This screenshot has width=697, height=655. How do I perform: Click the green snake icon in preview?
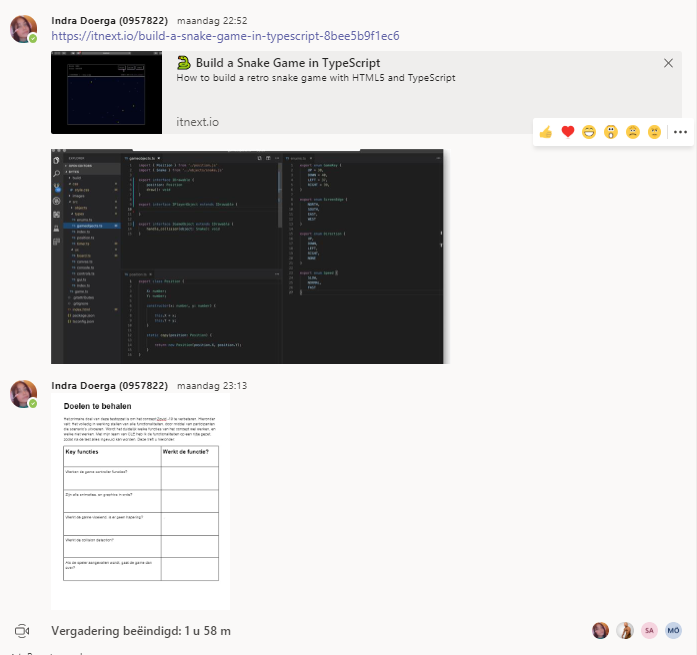184,63
